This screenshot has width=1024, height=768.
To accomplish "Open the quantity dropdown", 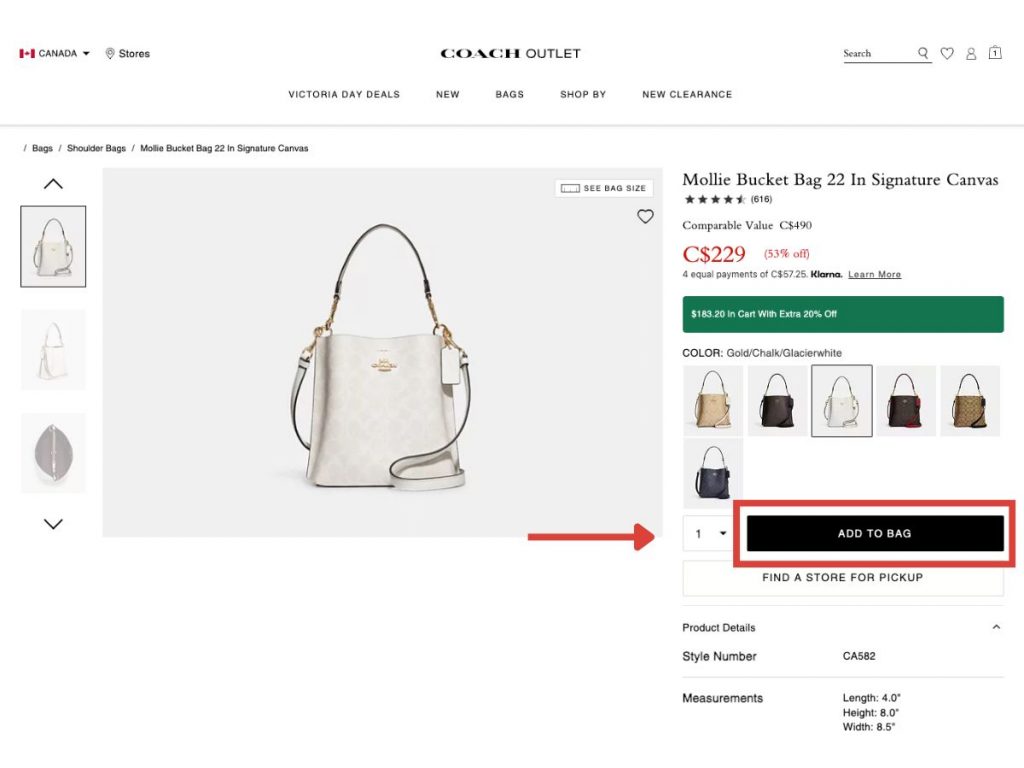I will [x=710, y=534].
